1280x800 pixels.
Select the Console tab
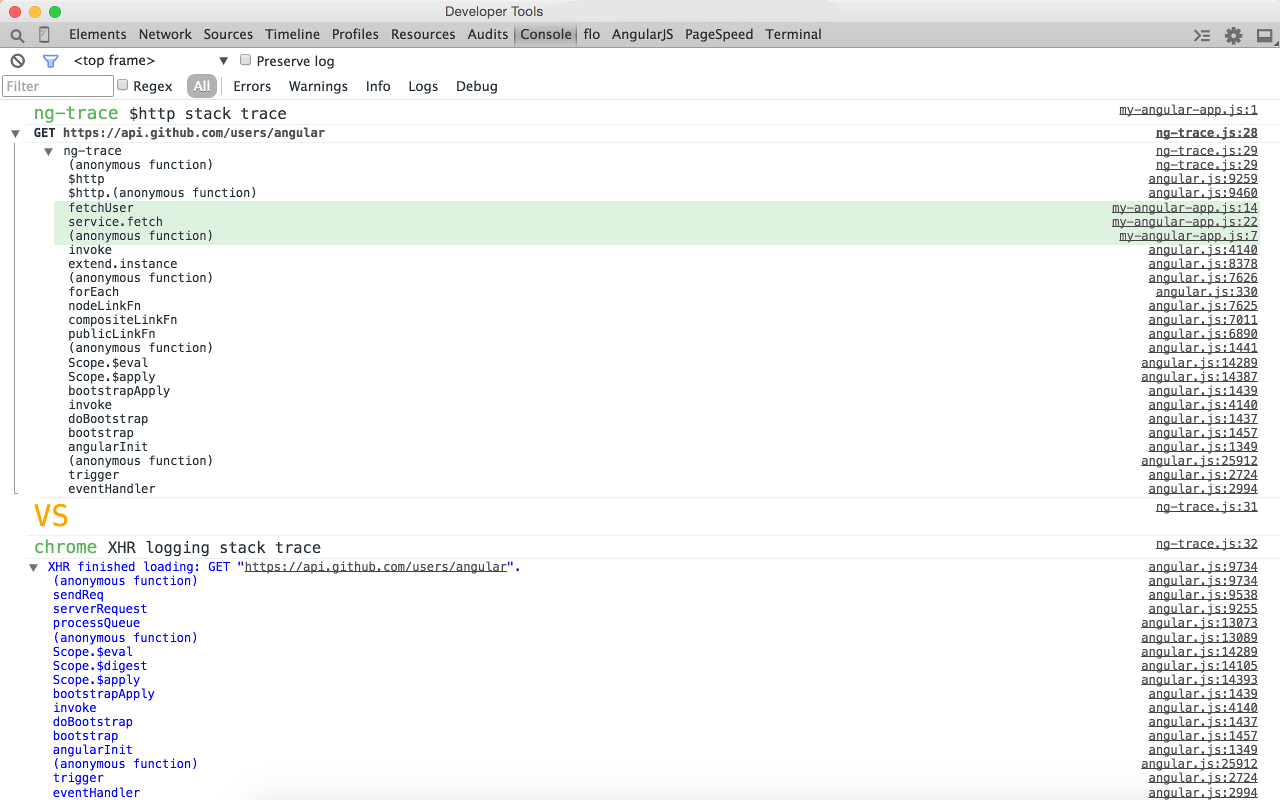[x=546, y=34]
